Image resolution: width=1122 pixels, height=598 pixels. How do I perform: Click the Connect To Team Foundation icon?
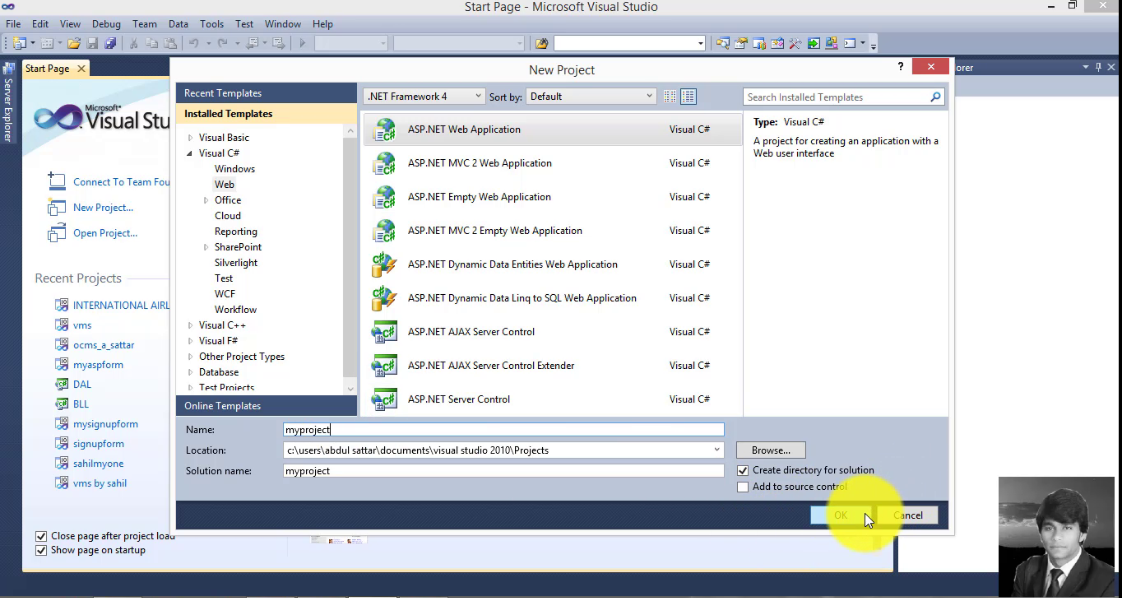coord(57,181)
